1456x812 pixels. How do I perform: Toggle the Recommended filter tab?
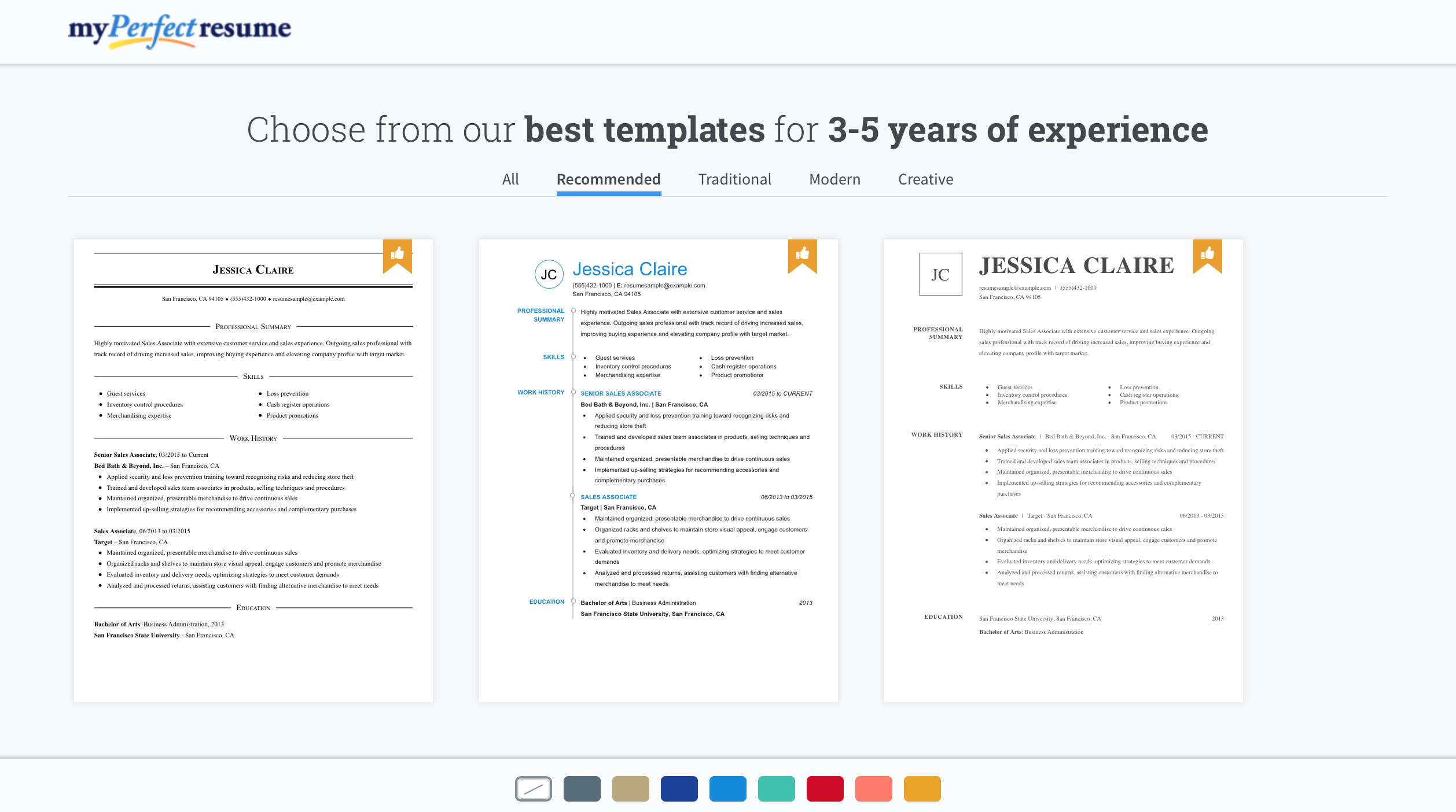608,178
